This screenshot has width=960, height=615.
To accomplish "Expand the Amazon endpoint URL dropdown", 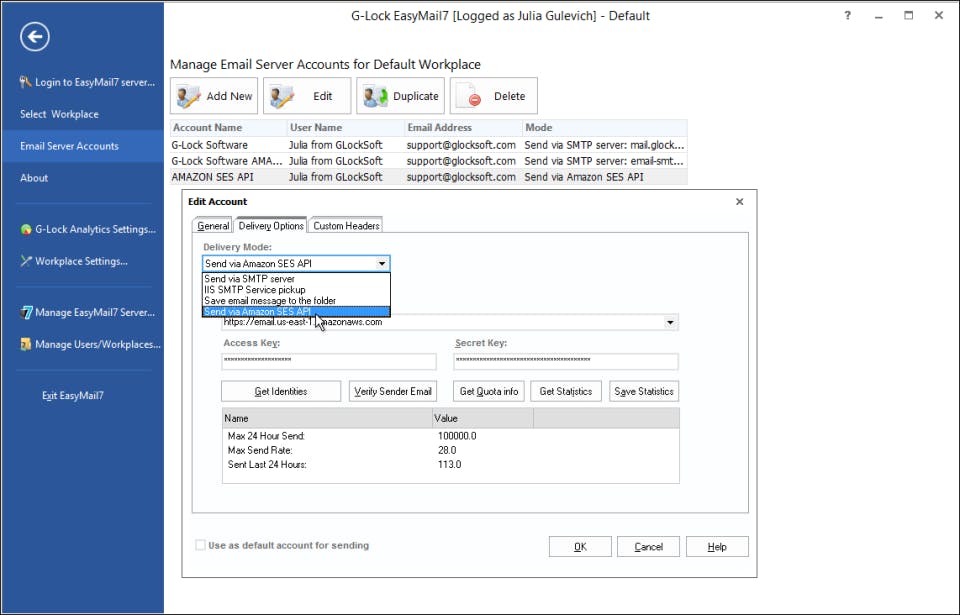I will point(670,322).
